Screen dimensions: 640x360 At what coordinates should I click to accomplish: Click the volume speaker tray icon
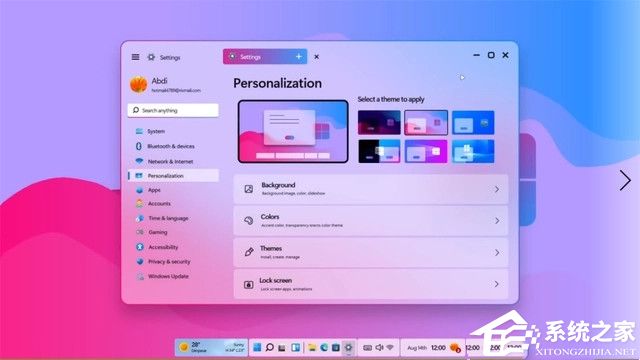(379, 347)
